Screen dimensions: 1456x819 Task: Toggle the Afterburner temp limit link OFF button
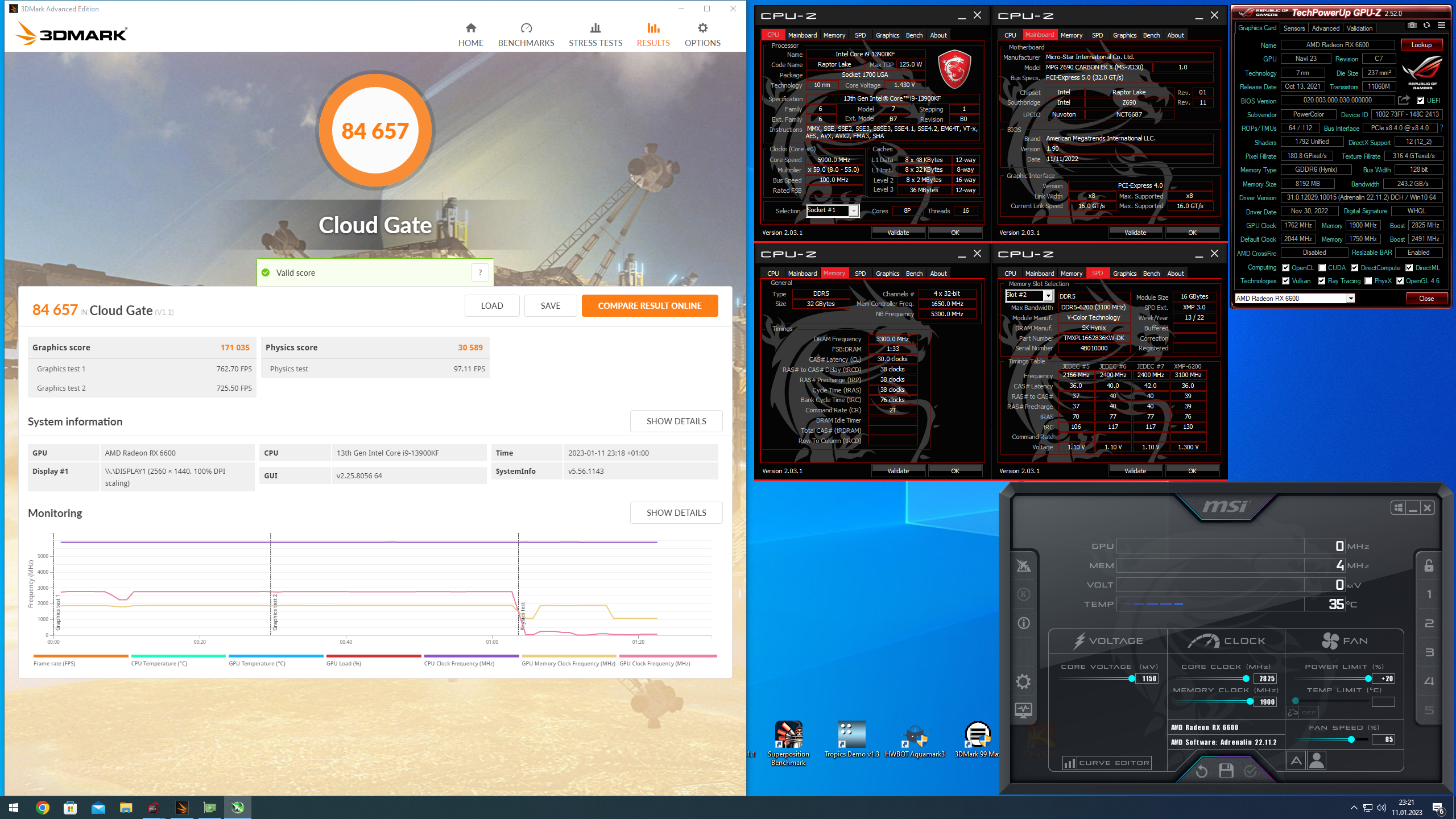(x=1302, y=712)
